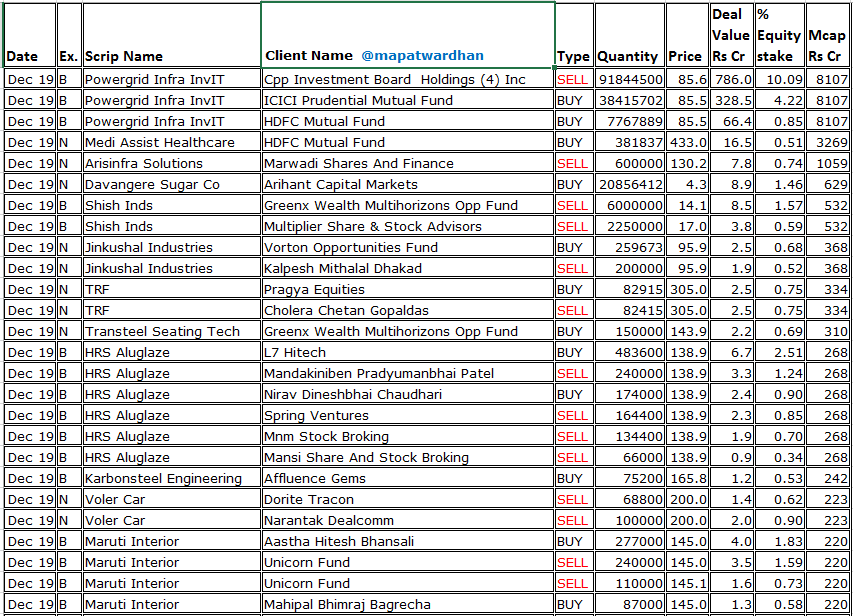Select the price cell 433.0
The width and height of the screenshot is (853, 616).
click(x=688, y=143)
